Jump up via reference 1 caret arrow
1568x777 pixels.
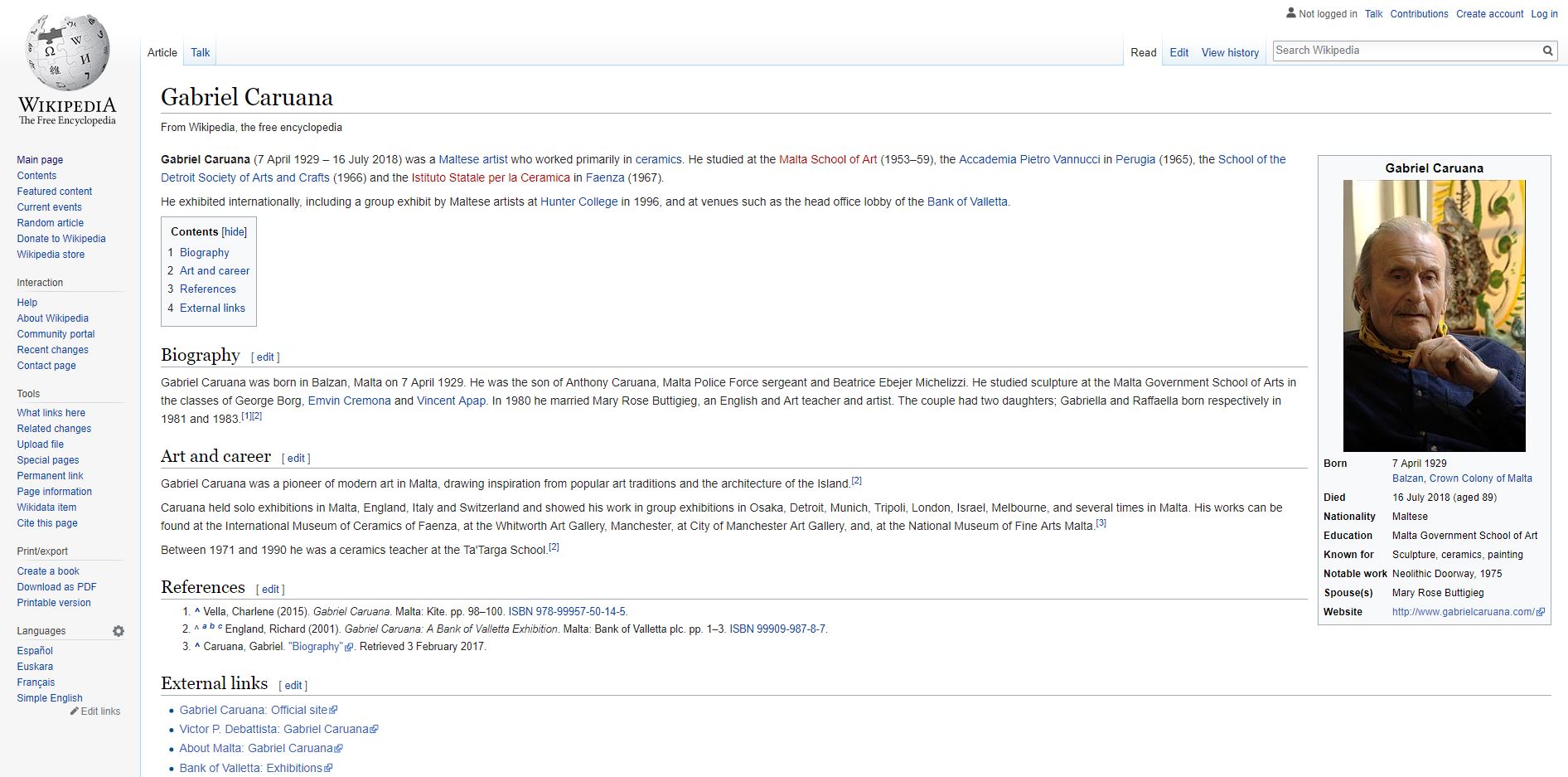pos(197,611)
